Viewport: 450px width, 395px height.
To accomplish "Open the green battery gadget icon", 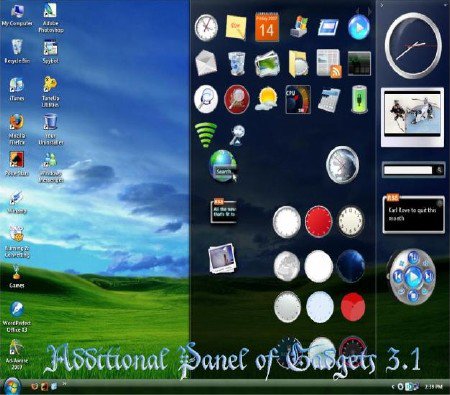I will tap(359, 99).
